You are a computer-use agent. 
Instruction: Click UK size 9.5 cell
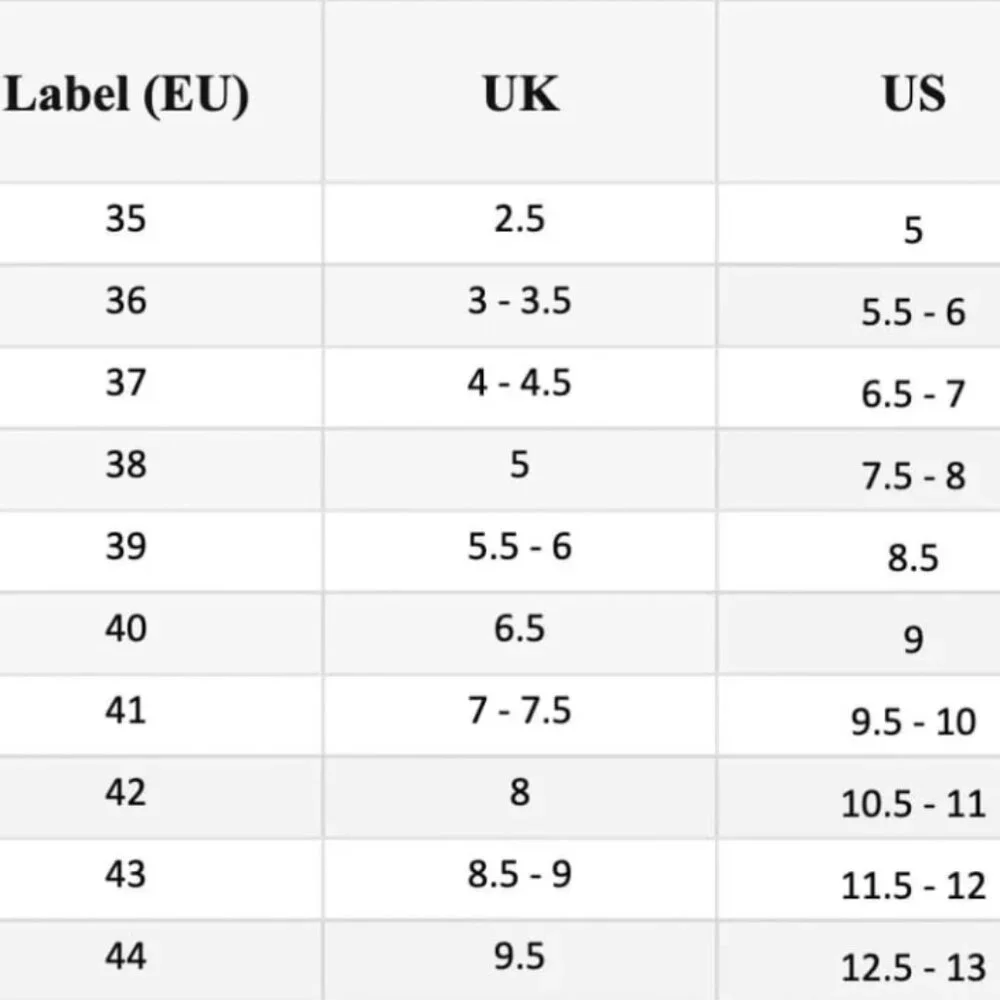coord(520,961)
